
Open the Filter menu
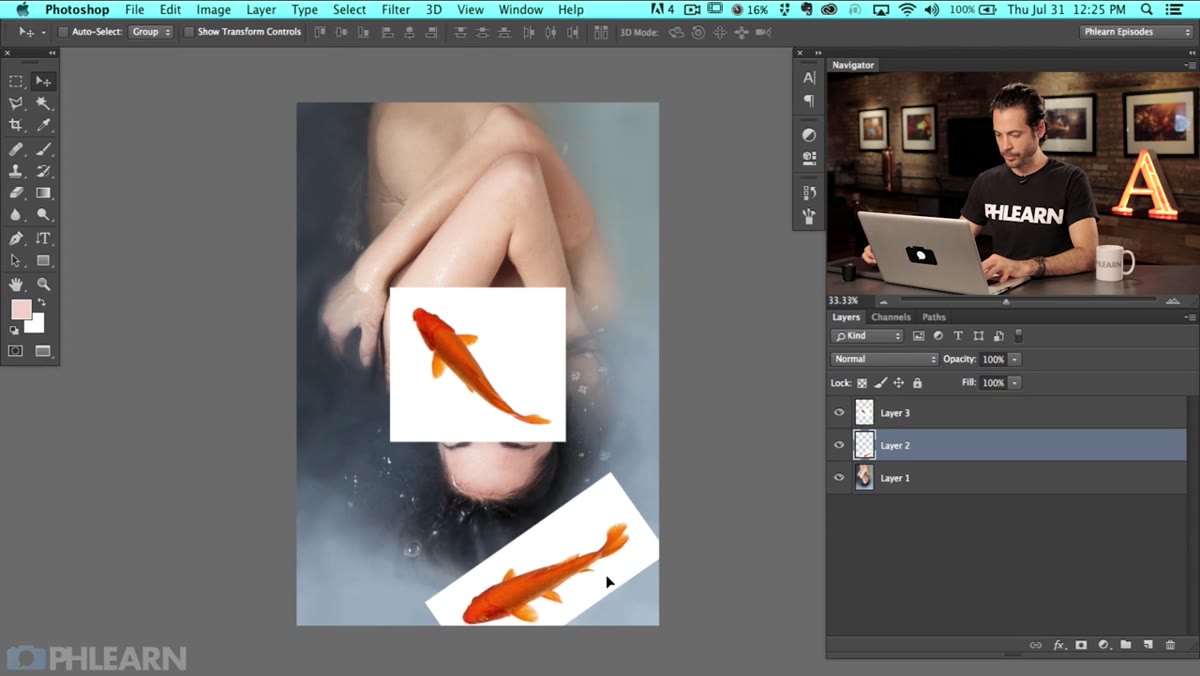pyautogui.click(x=396, y=10)
